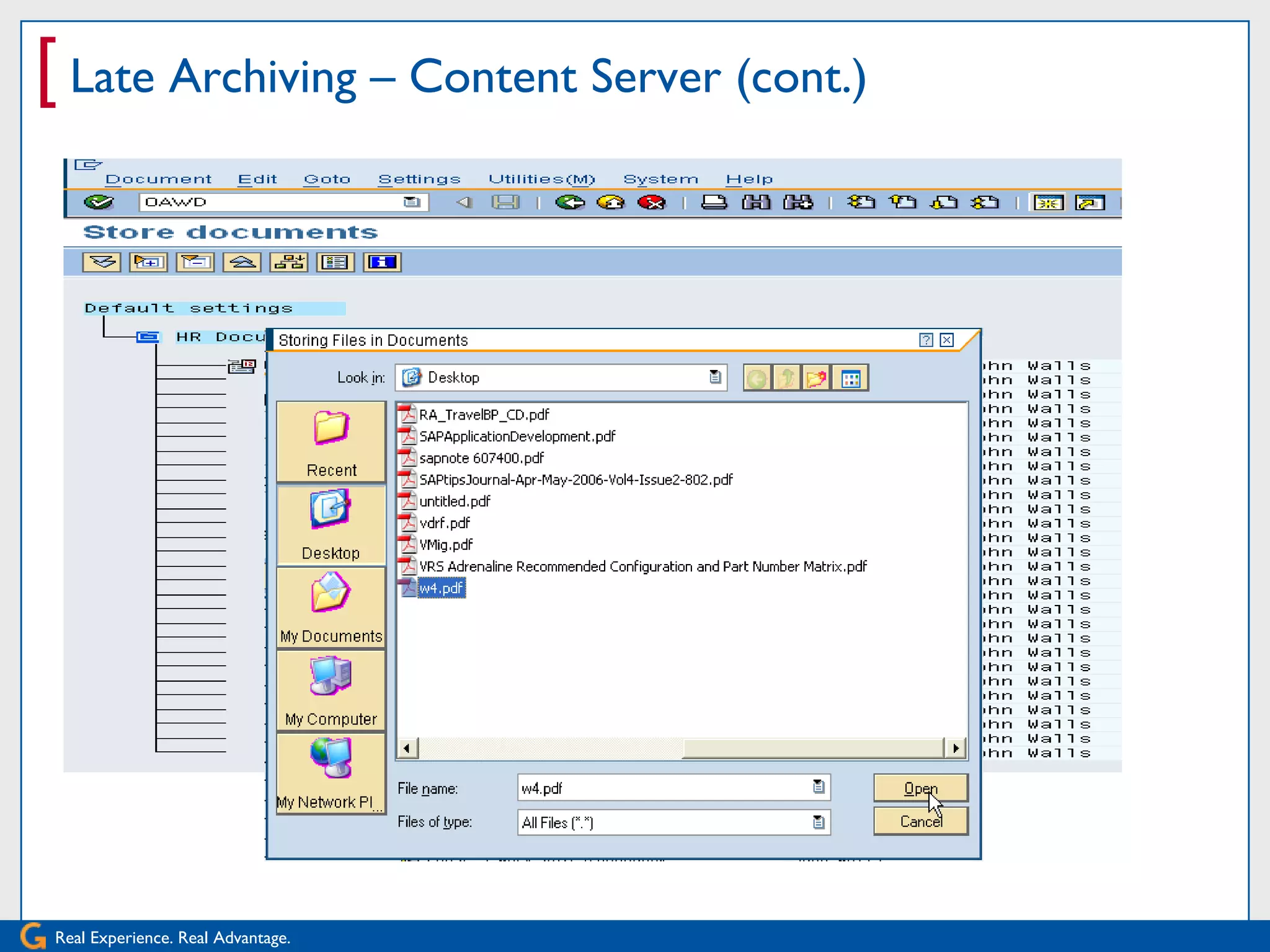
Task: Open the Utilities(M) menu
Action: coord(541,179)
